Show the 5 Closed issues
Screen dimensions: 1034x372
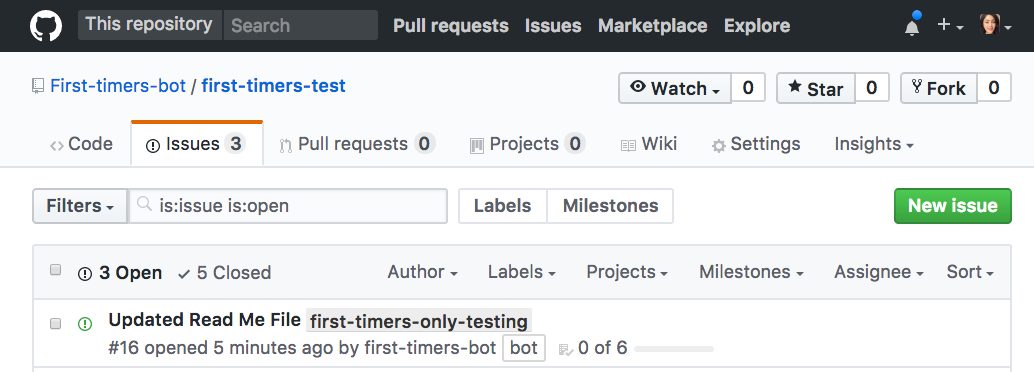(225, 273)
